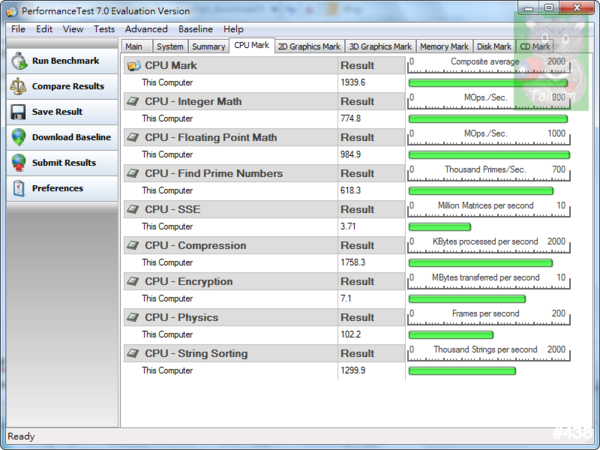Click the Submit Results icon
The width and height of the screenshot is (600, 450).
[18, 162]
